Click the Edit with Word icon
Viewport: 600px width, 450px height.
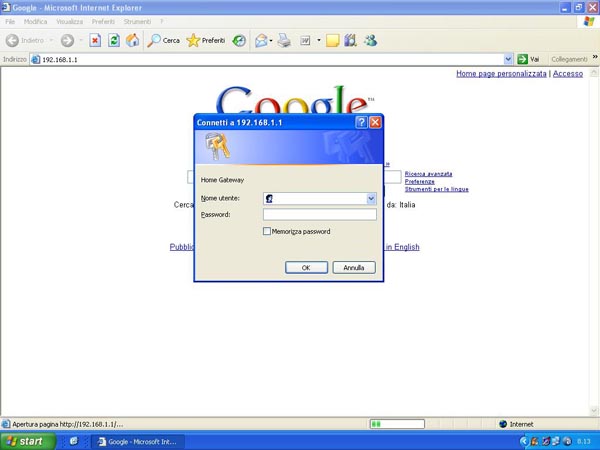[305, 40]
